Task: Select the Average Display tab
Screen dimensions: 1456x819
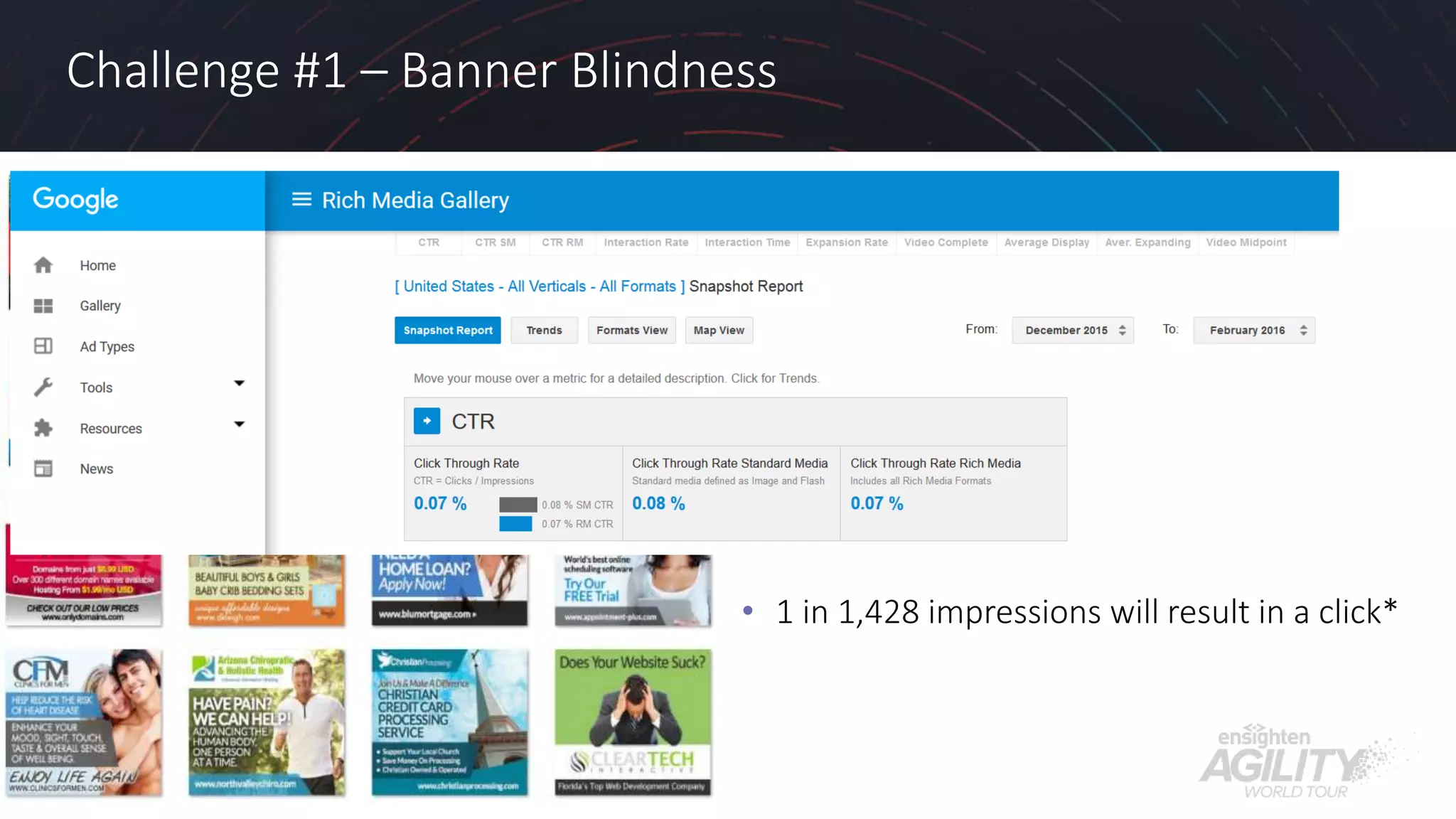Action: click(x=1046, y=242)
